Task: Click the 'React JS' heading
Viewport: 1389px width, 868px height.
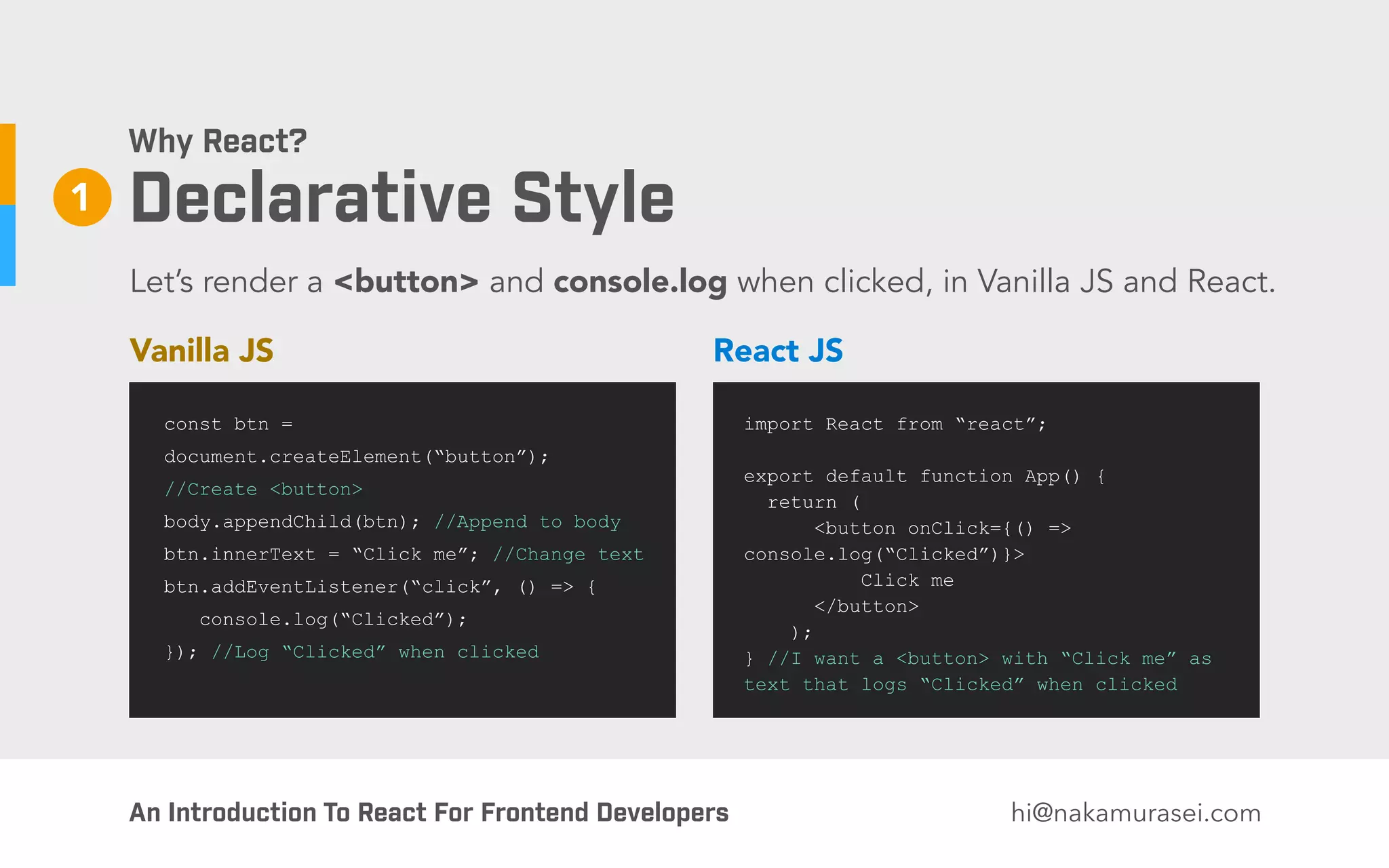Action: tap(778, 351)
